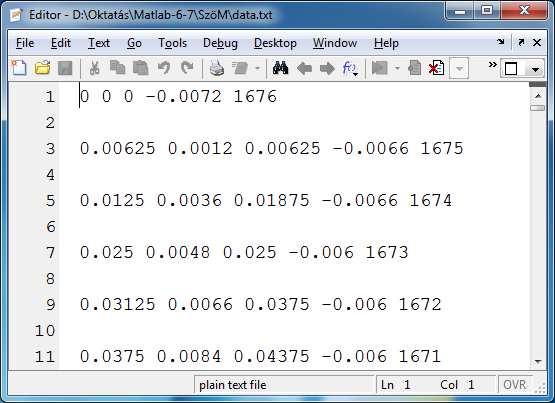Viewport: 555px width, 403px height.
Task: Click line number 1 in margin
Action: pos(50,97)
